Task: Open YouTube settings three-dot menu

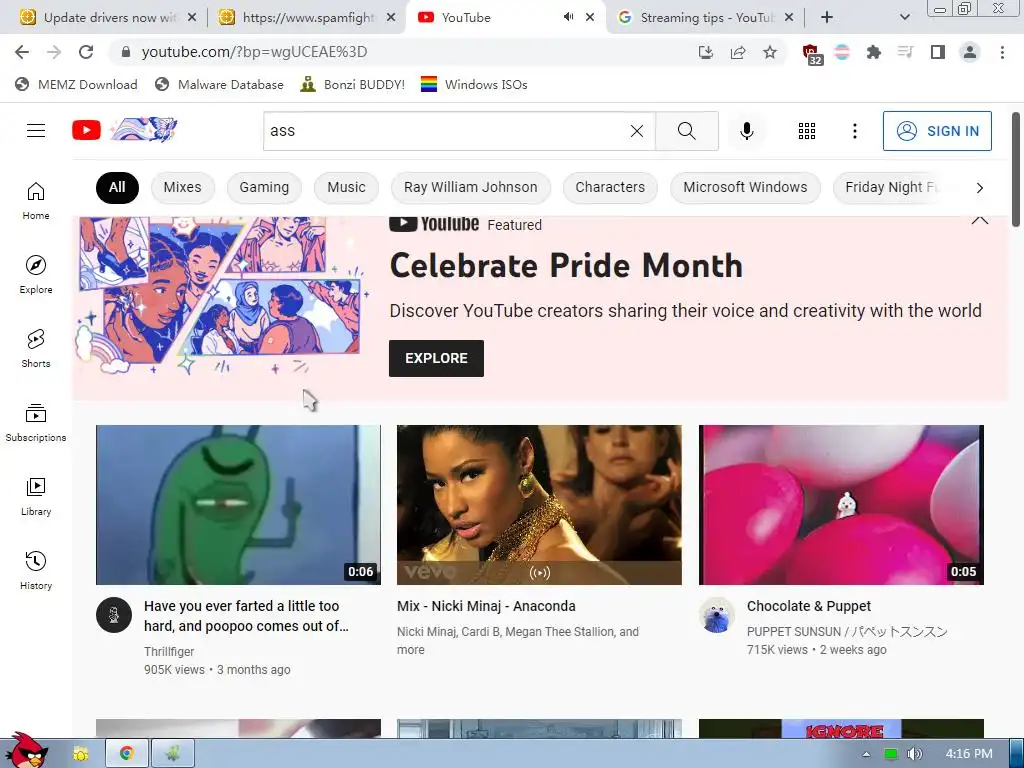Action: pyautogui.click(x=854, y=131)
